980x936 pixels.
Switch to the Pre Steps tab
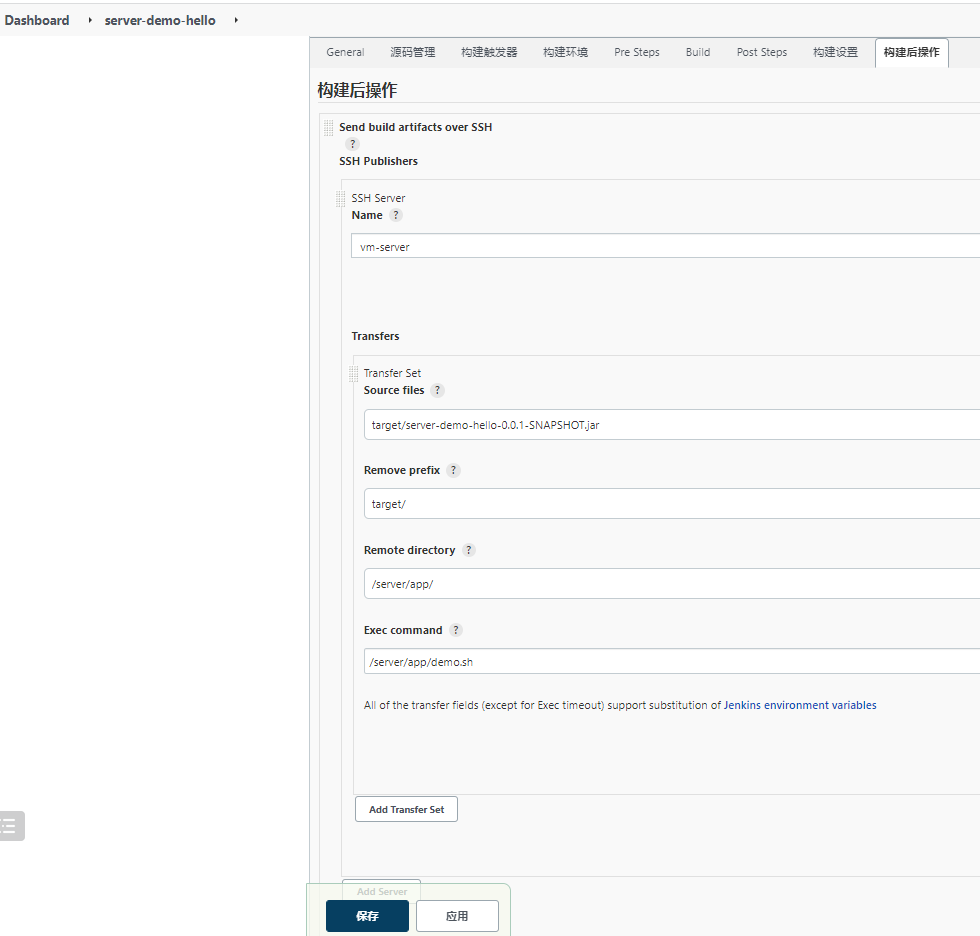636,52
